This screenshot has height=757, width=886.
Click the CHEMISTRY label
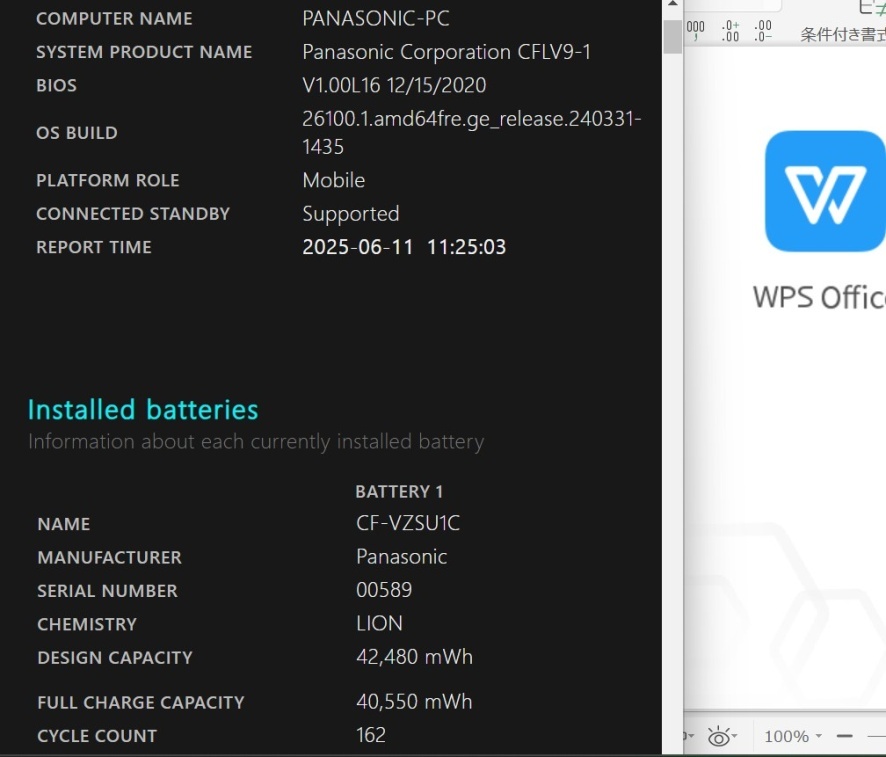click(87, 624)
